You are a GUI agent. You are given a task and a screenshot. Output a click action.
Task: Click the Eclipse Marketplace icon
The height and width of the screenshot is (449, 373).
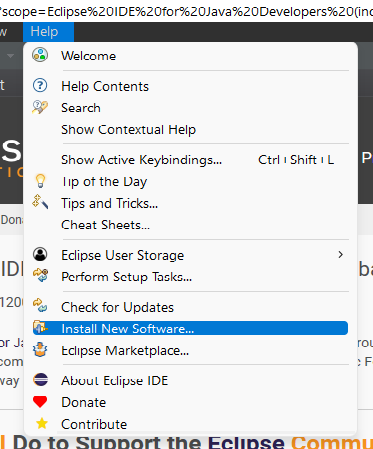click(40, 350)
